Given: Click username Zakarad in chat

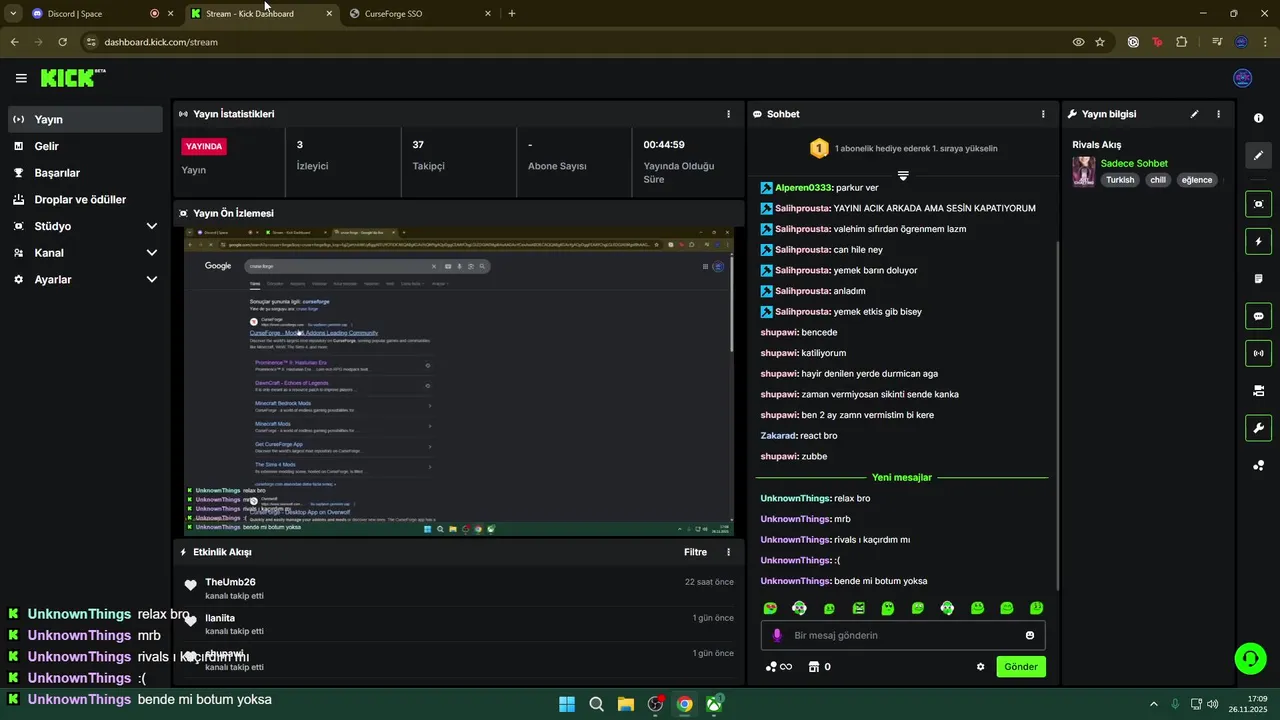Looking at the screenshot, I should pyautogui.click(x=778, y=436).
